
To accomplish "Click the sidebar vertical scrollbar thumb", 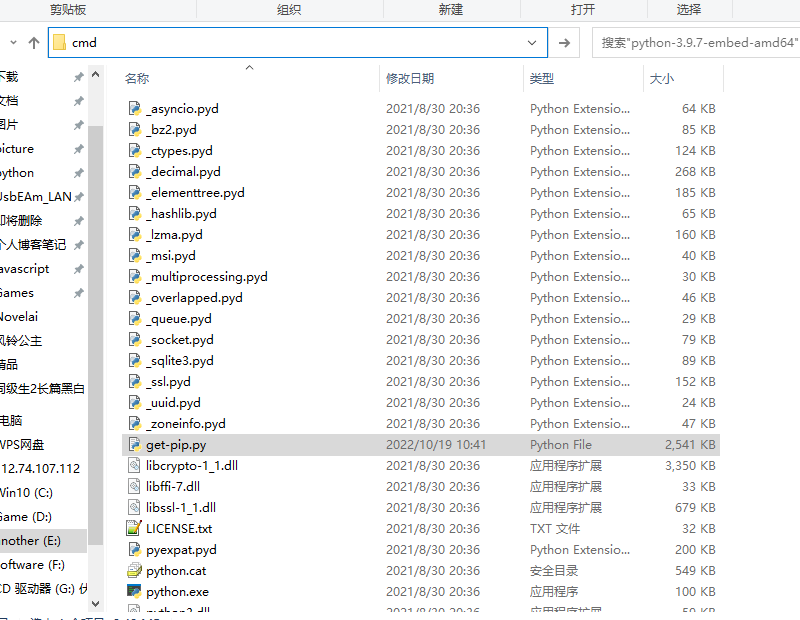I will (95, 336).
